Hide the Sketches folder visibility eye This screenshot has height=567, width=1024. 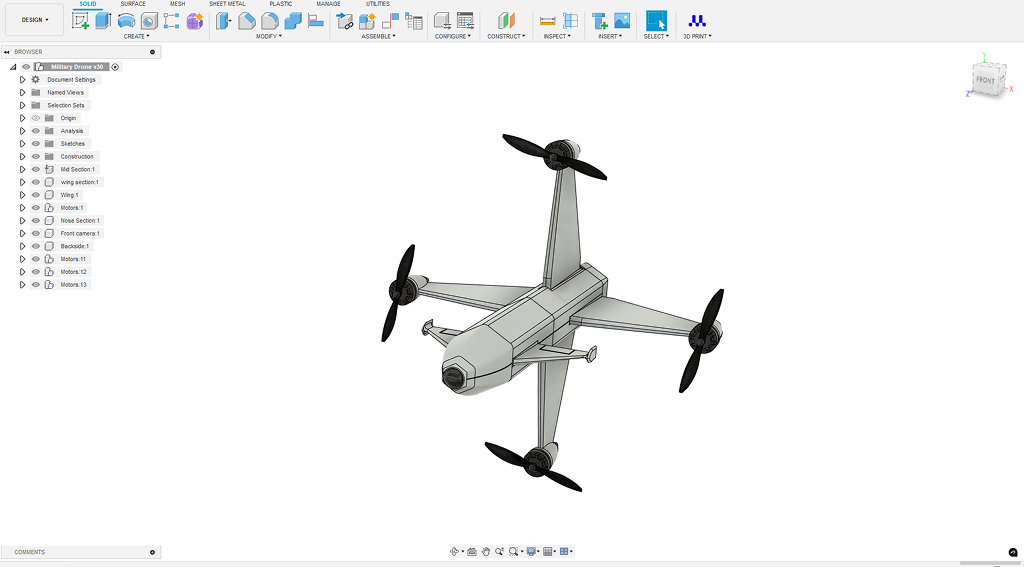(x=36, y=144)
